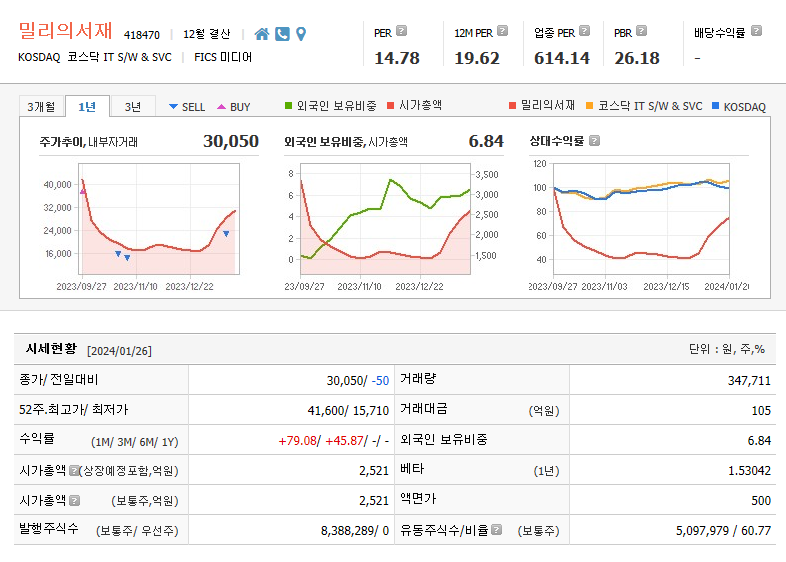Click FICS 미디어 classification text

coord(223,57)
